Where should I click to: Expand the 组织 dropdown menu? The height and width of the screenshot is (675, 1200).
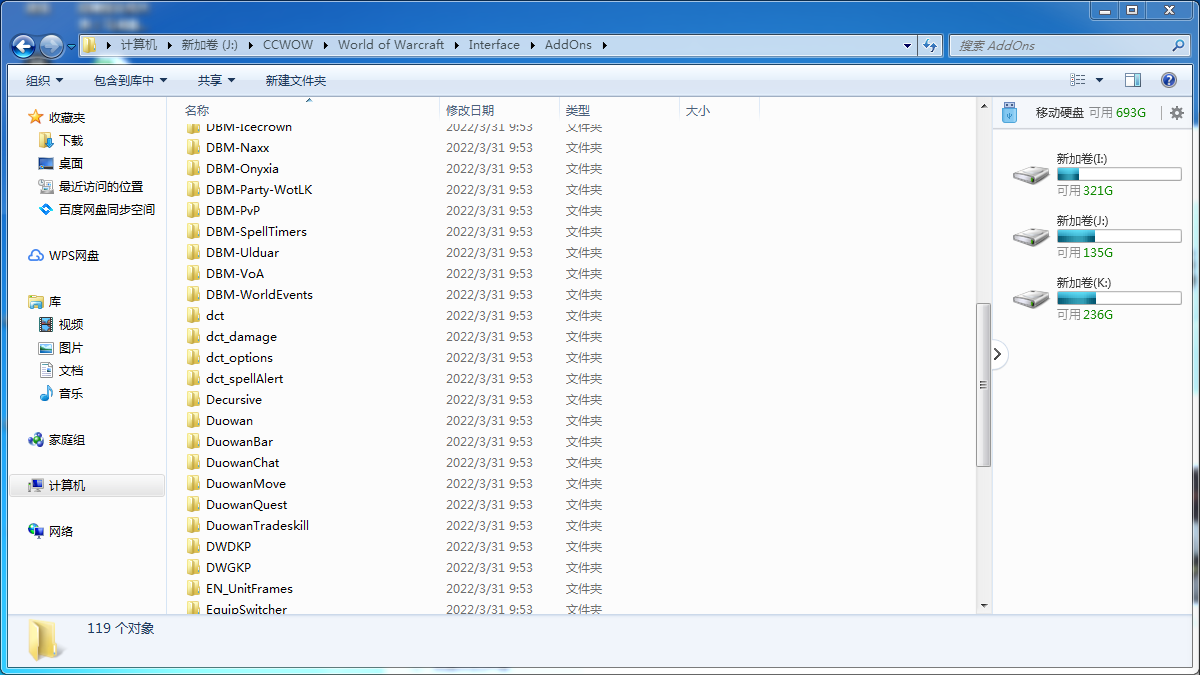click(44, 80)
